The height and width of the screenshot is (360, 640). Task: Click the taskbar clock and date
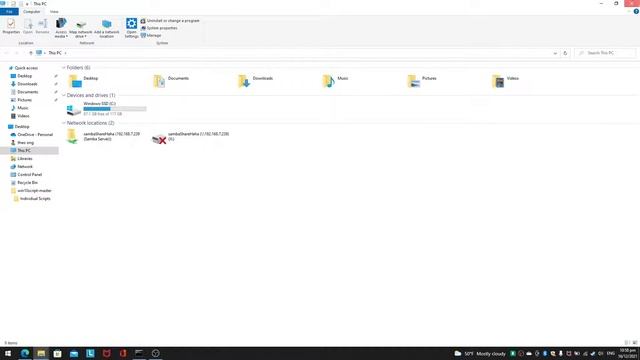click(628, 353)
